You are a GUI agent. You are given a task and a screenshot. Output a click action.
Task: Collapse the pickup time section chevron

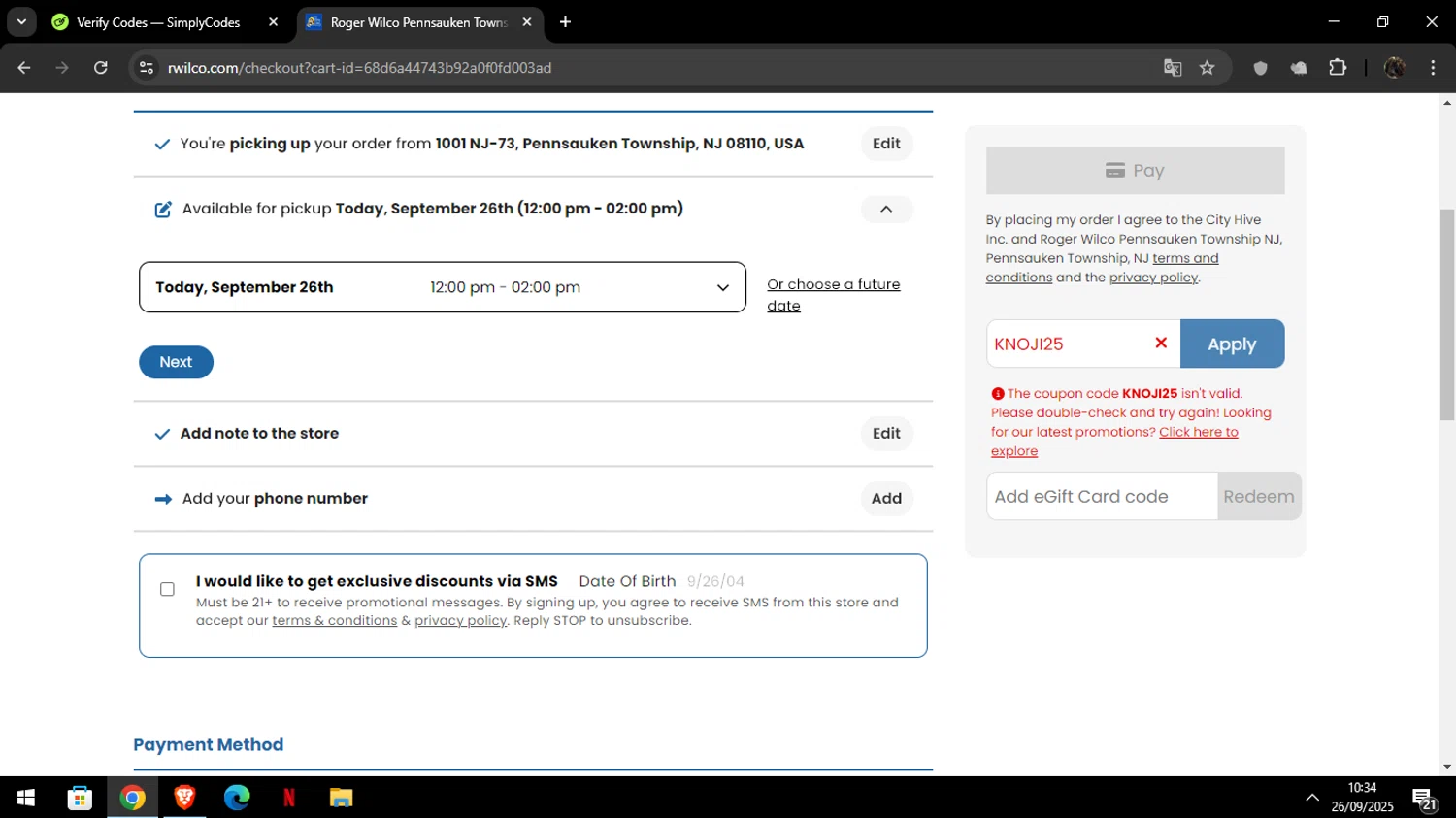(x=886, y=209)
